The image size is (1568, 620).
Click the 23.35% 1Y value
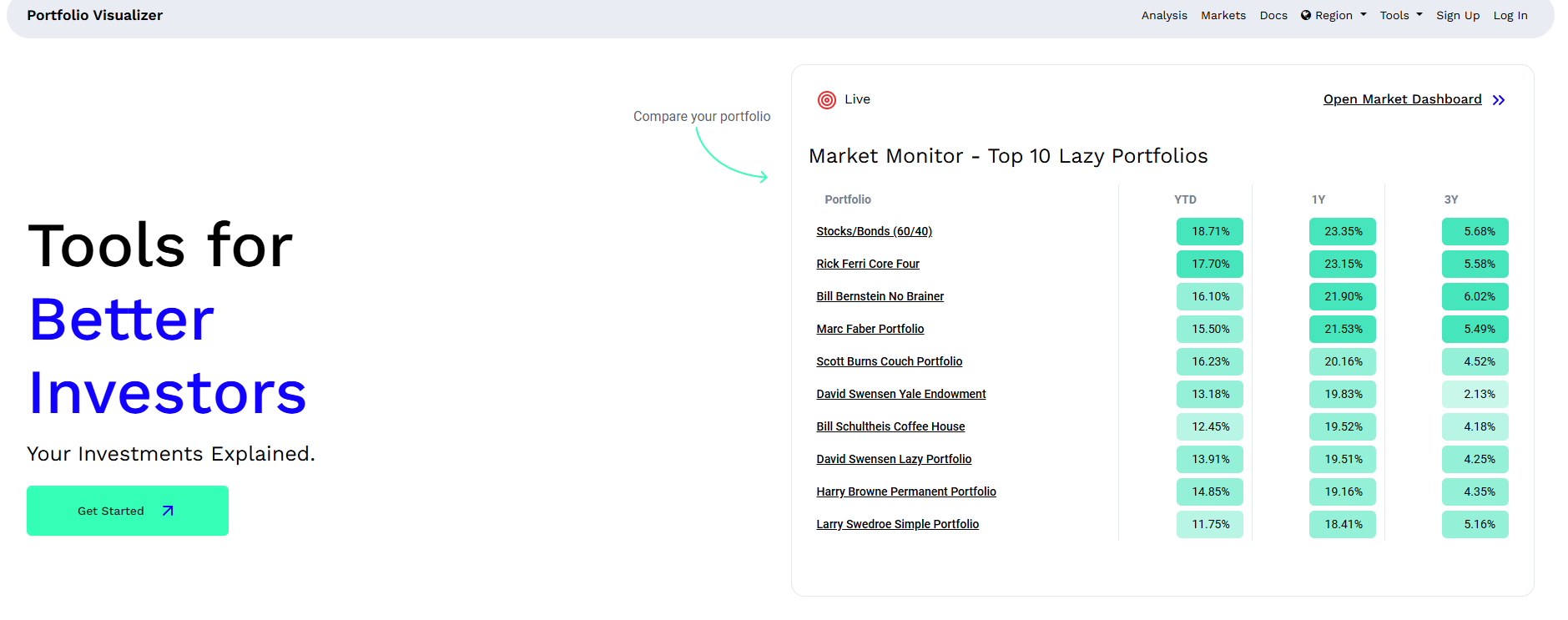pyautogui.click(x=1343, y=231)
